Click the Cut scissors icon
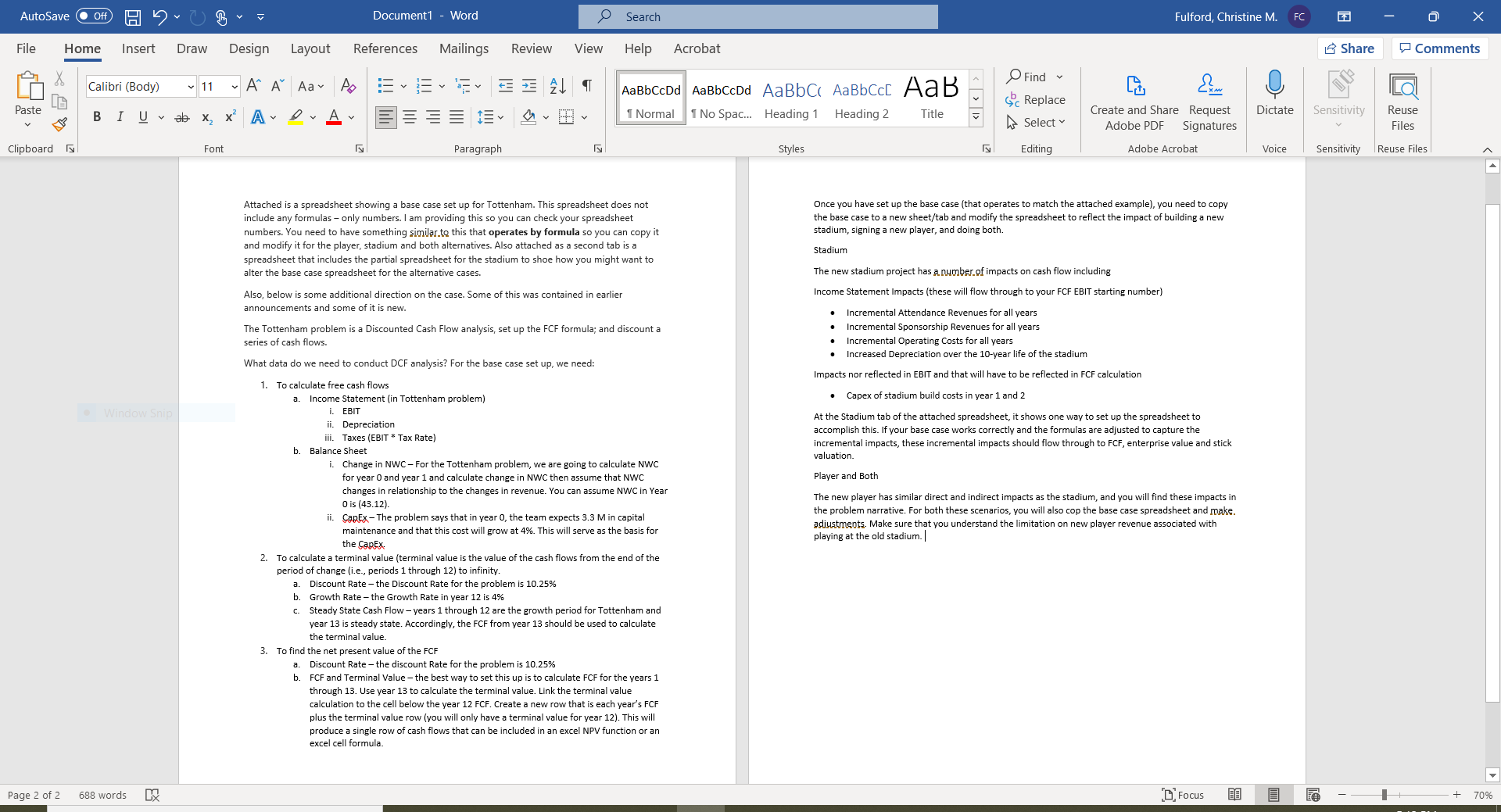This screenshot has width=1501, height=812. (x=59, y=79)
